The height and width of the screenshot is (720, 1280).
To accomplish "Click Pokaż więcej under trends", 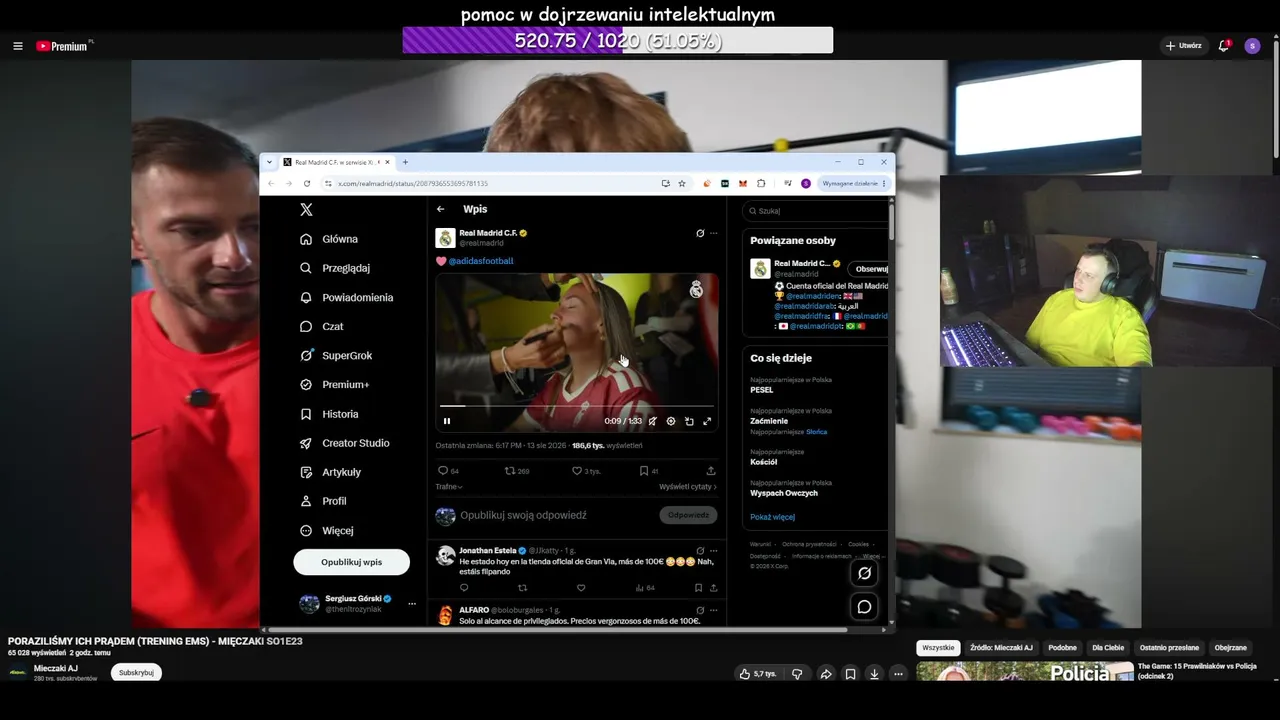I will coord(772,517).
